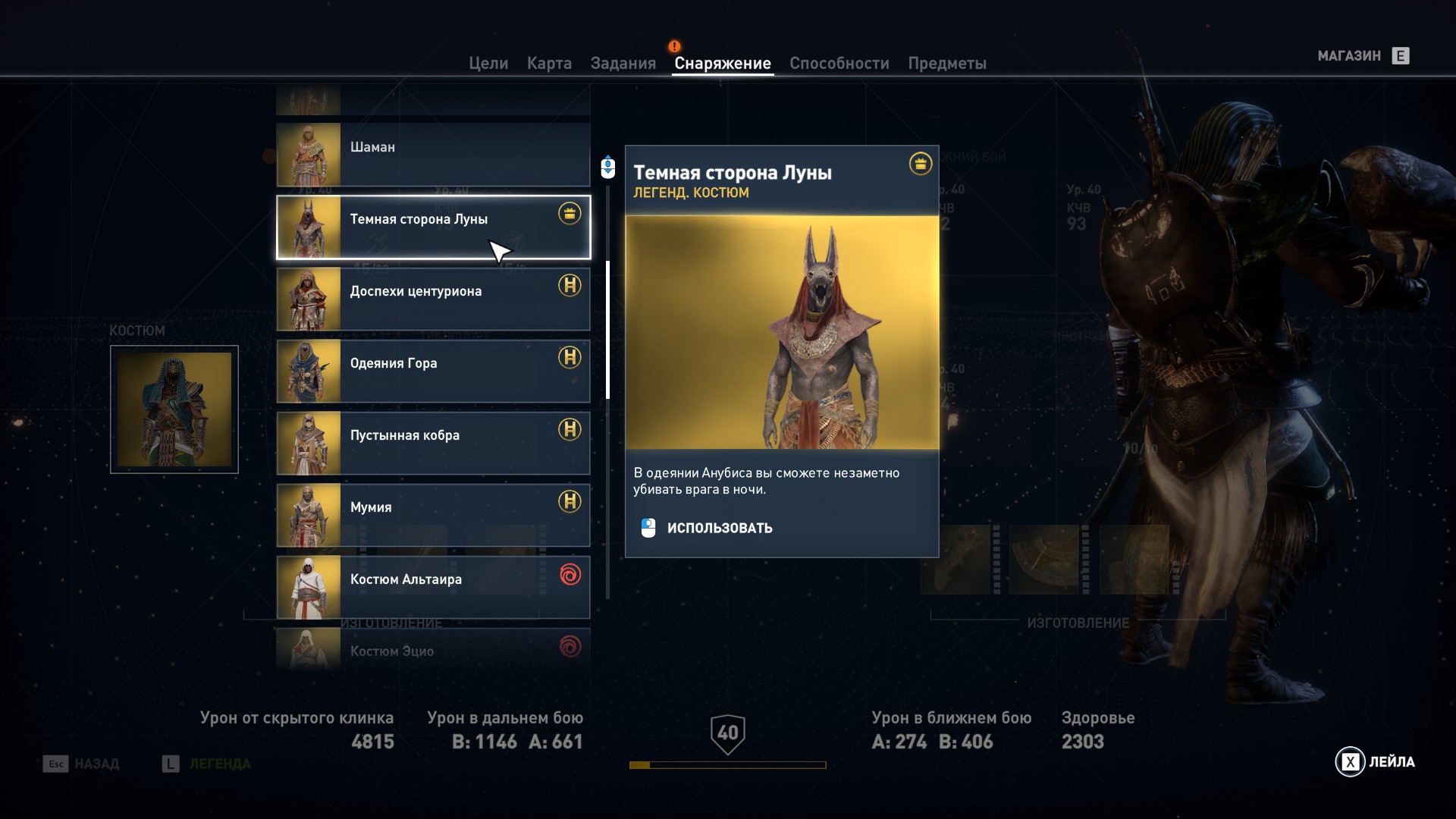
Task: Click the Helix icon on Пустынная кобра
Action: tap(570, 429)
